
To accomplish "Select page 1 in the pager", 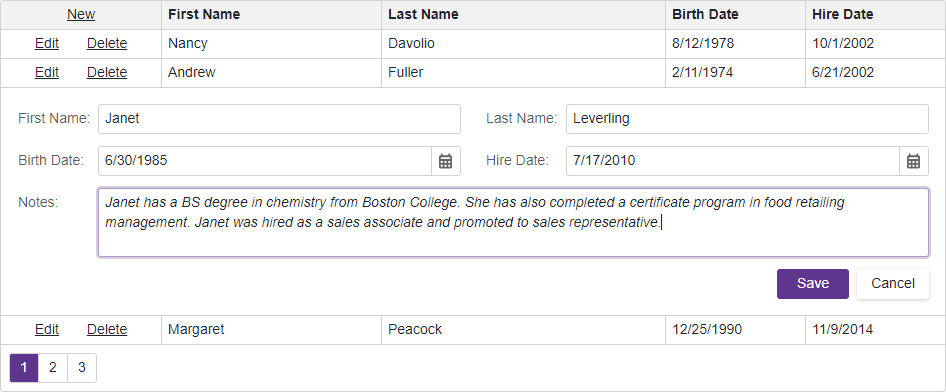I will [24, 368].
